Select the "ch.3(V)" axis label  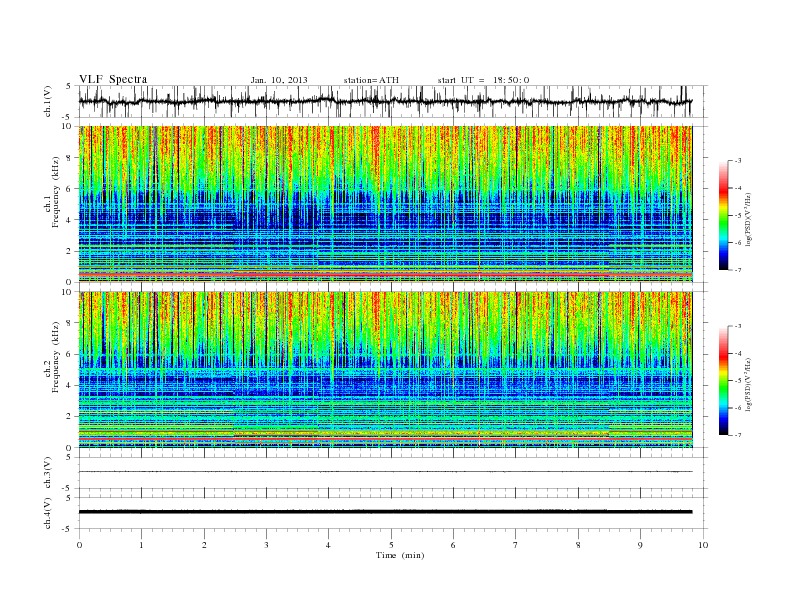tap(48, 473)
